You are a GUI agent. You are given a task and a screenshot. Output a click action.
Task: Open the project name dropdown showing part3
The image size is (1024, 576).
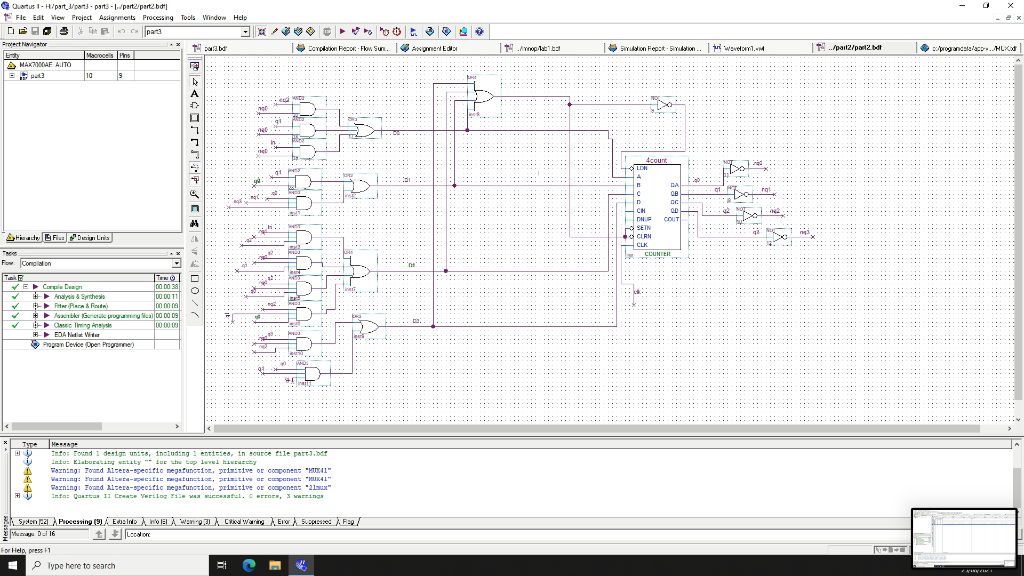click(x=246, y=31)
